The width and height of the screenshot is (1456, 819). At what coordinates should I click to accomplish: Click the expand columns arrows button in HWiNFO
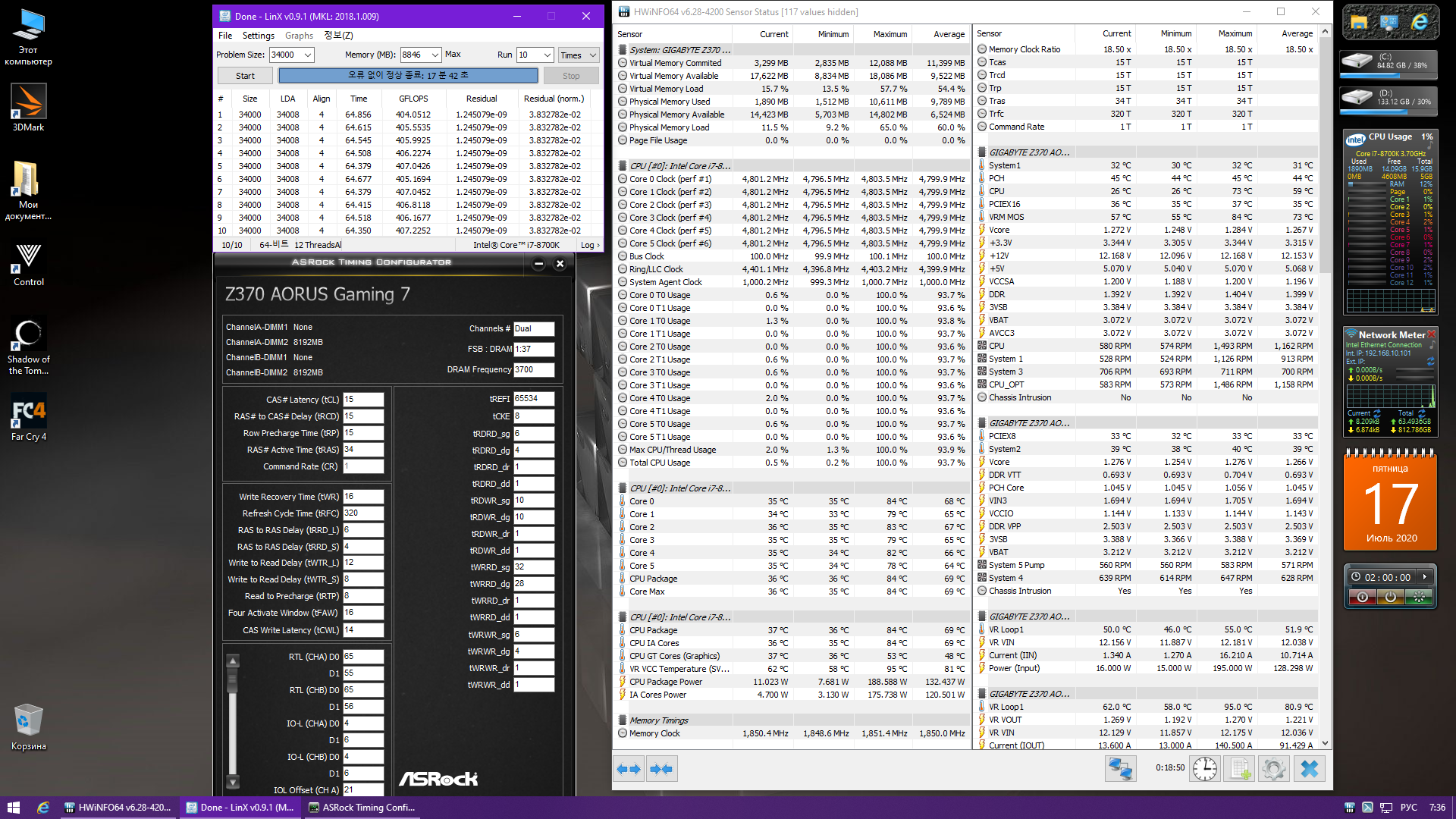coord(629,769)
